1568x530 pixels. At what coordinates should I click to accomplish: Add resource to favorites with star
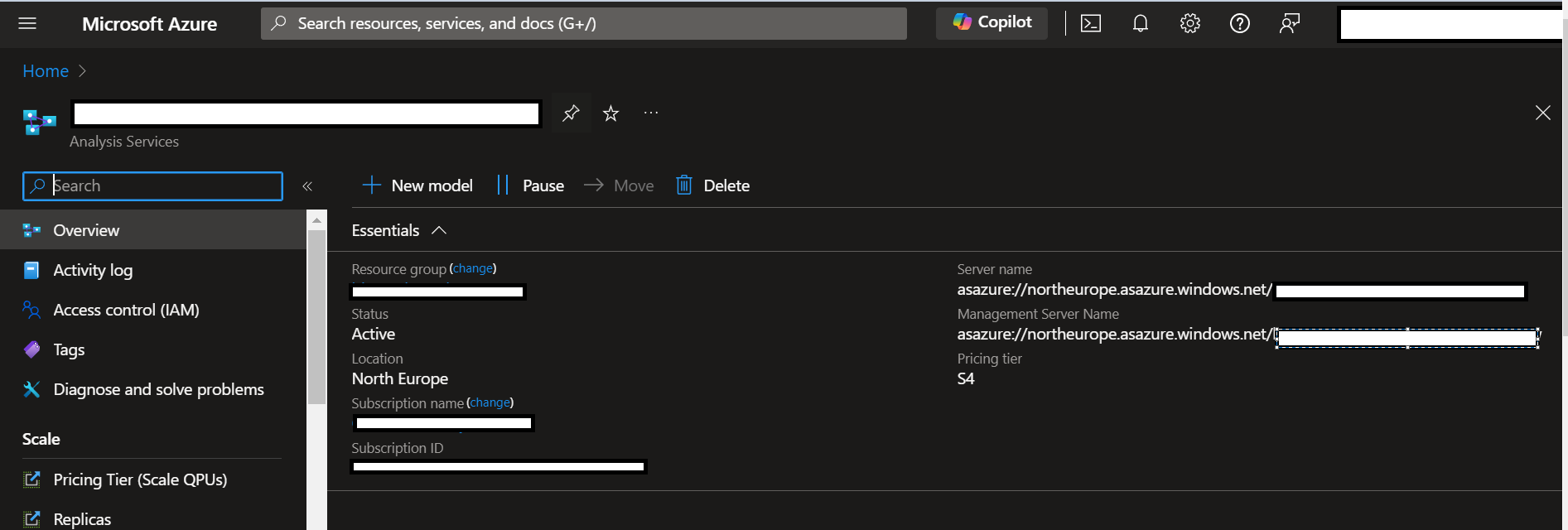[610, 113]
